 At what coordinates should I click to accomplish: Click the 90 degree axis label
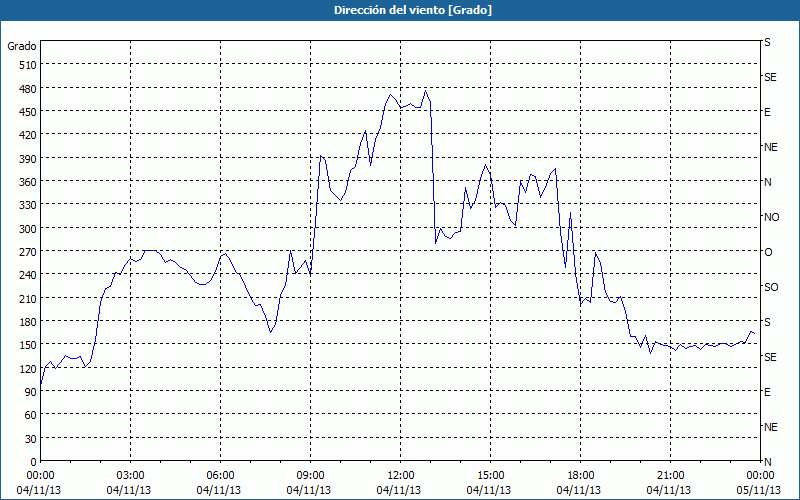click(x=31, y=392)
